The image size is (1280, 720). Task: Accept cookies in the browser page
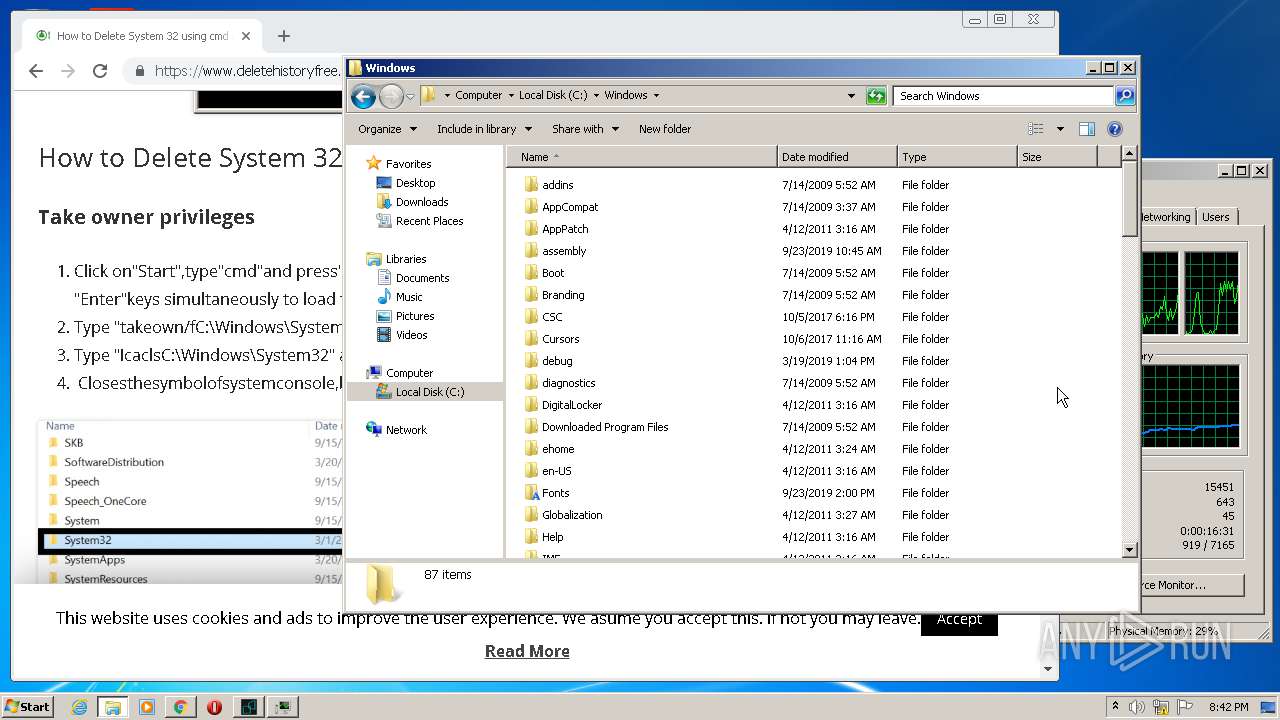(959, 619)
